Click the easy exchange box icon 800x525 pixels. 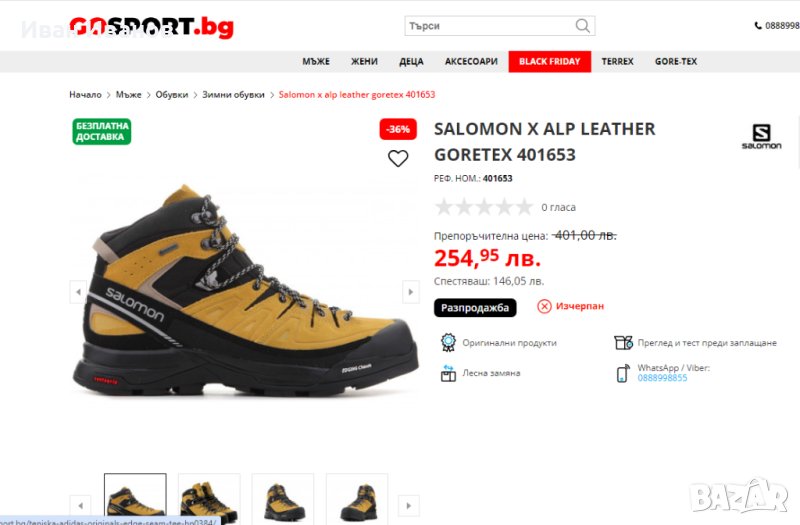tap(448, 373)
